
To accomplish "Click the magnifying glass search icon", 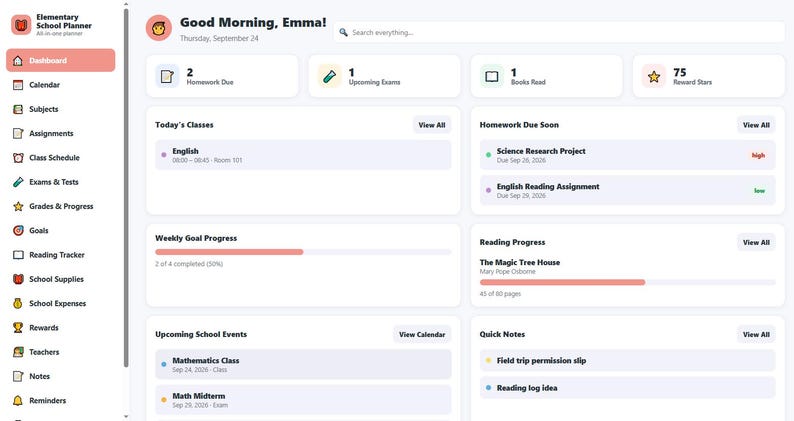I will click(343, 32).
